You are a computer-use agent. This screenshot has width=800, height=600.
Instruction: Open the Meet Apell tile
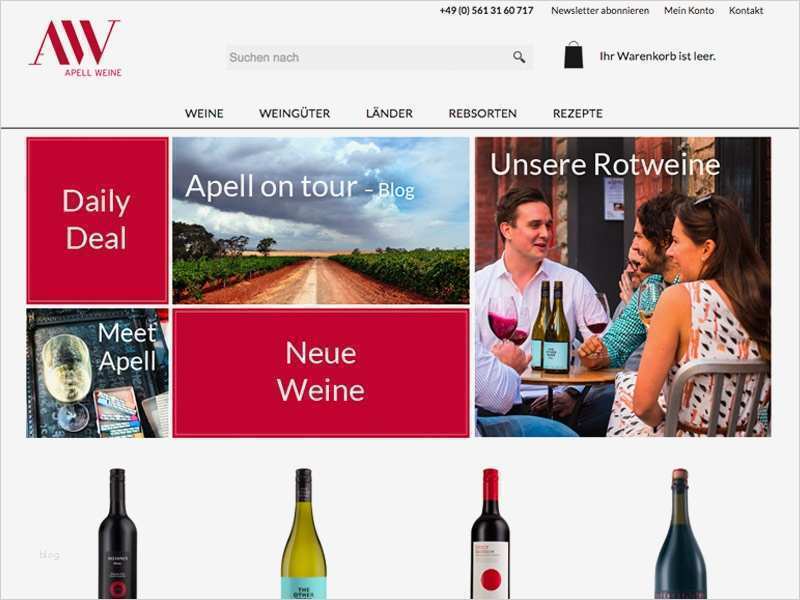tap(97, 373)
